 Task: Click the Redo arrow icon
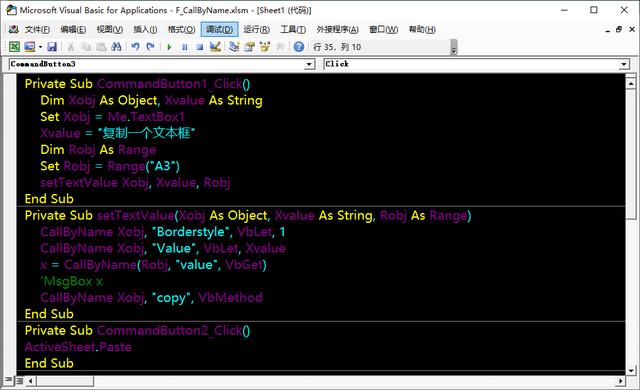(x=151, y=47)
